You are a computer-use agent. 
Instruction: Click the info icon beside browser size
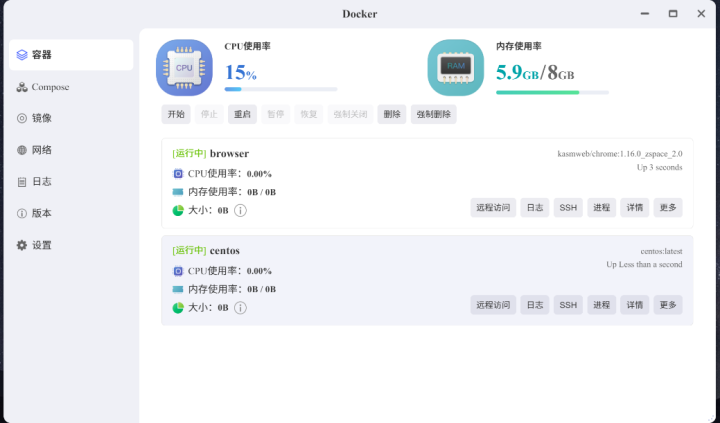[x=240, y=210]
